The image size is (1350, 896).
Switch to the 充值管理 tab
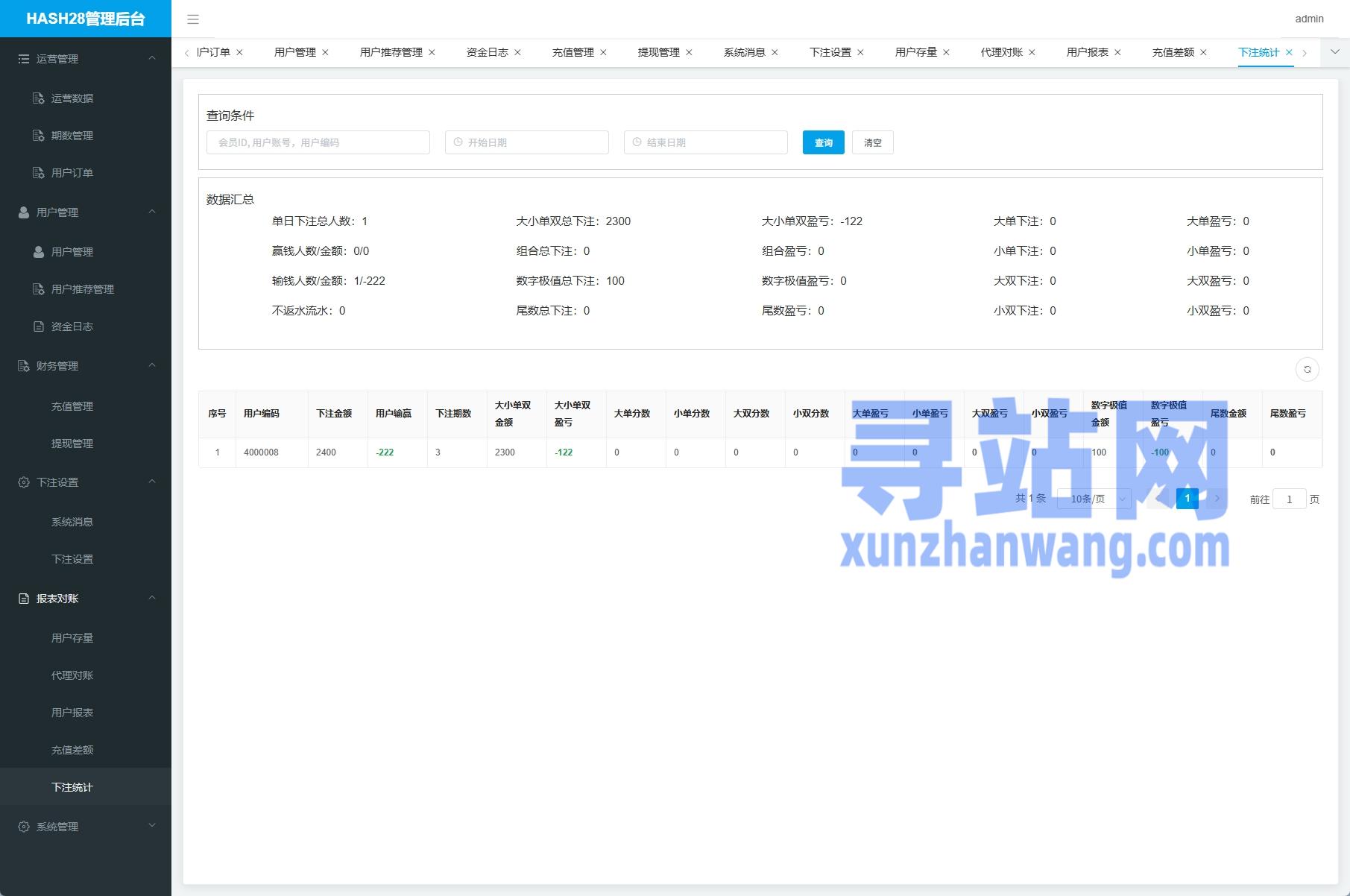(x=573, y=52)
